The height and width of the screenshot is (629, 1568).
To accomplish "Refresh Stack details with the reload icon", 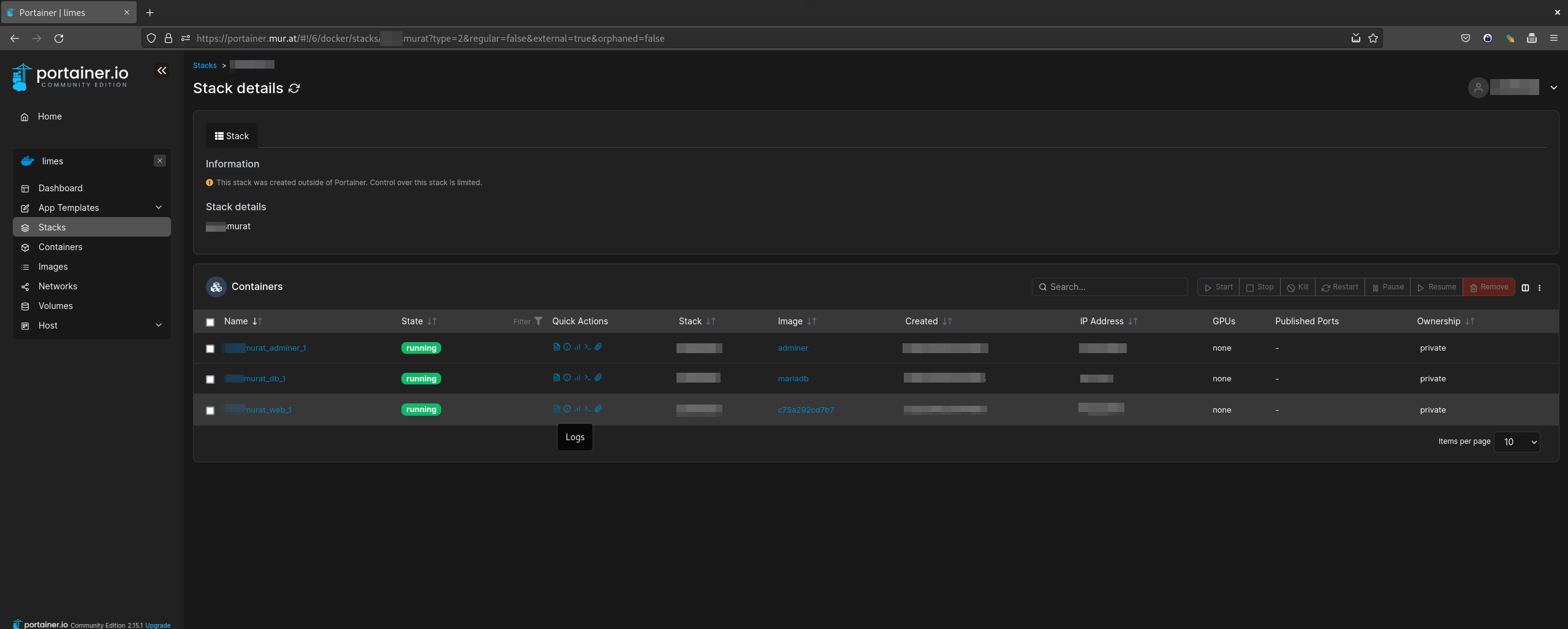I will point(294,89).
